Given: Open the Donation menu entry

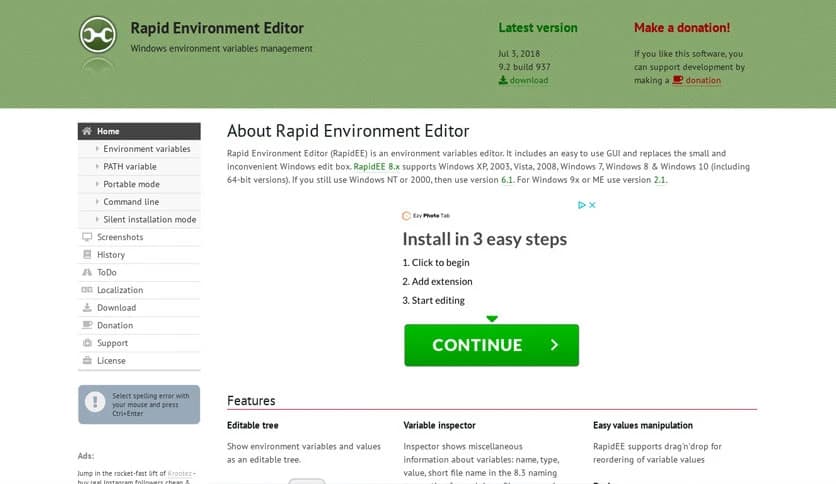Looking at the screenshot, I should pos(139,325).
